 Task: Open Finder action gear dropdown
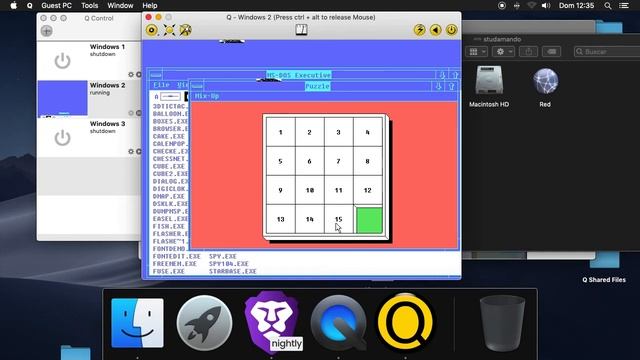coord(504,52)
